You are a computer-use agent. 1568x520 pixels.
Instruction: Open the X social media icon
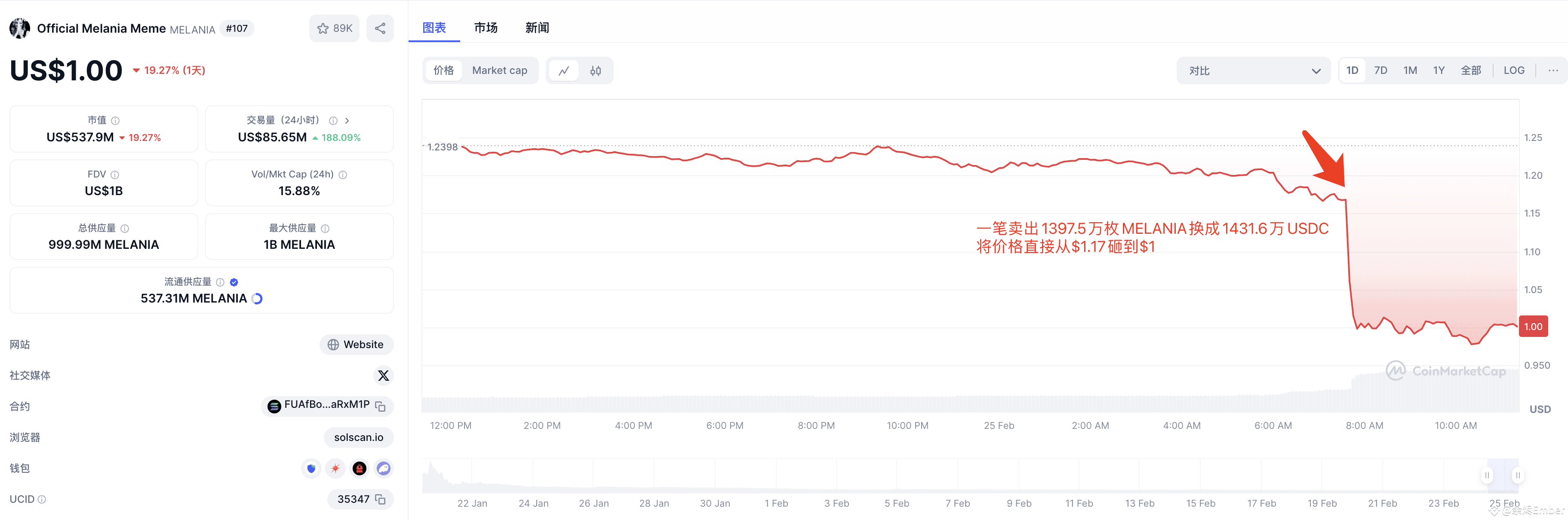(x=383, y=376)
